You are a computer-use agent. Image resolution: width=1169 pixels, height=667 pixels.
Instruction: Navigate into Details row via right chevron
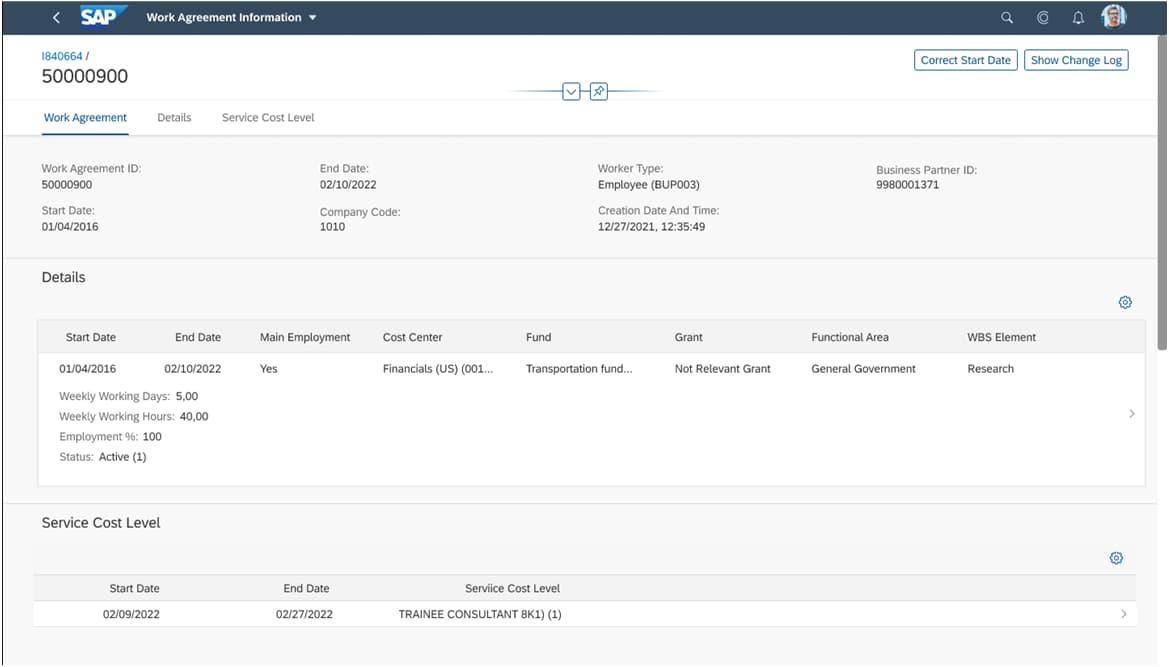pyautogui.click(x=1132, y=414)
